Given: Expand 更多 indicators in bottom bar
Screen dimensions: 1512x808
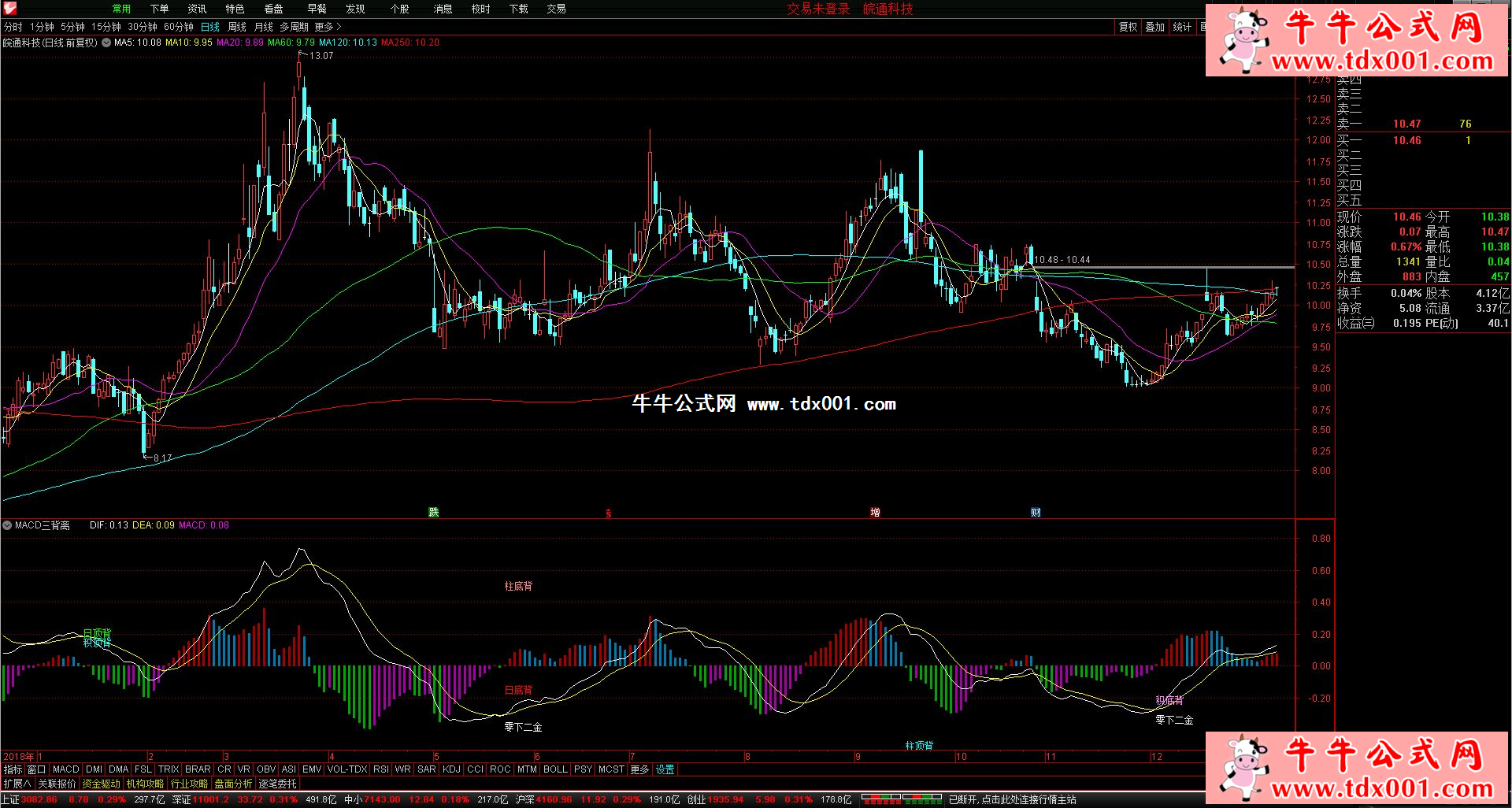Looking at the screenshot, I should pyautogui.click(x=639, y=769).
